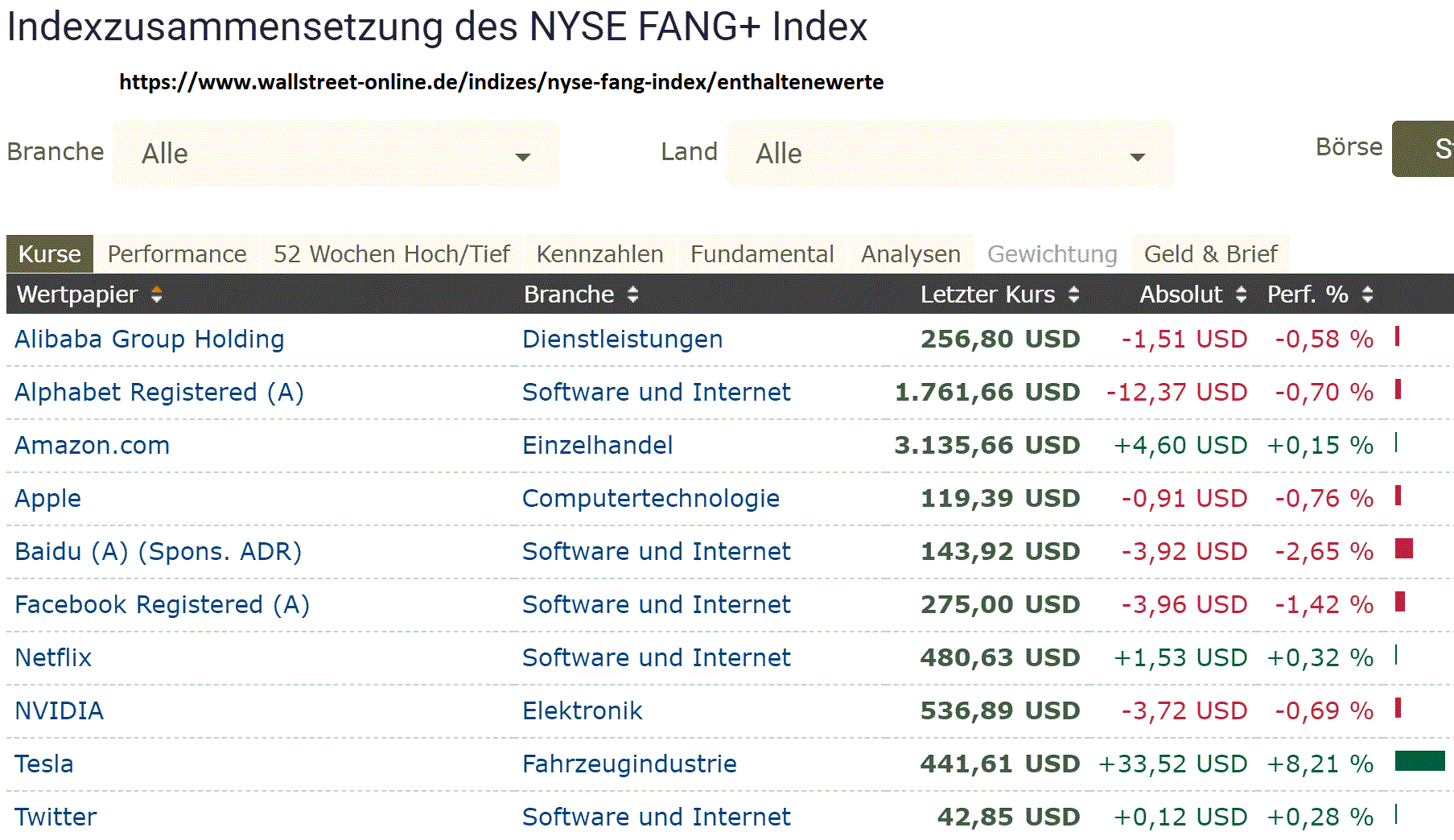Switch to Geld & Brief tab
Screen dimensions: 1454x840
click(x=1210, y=254)
